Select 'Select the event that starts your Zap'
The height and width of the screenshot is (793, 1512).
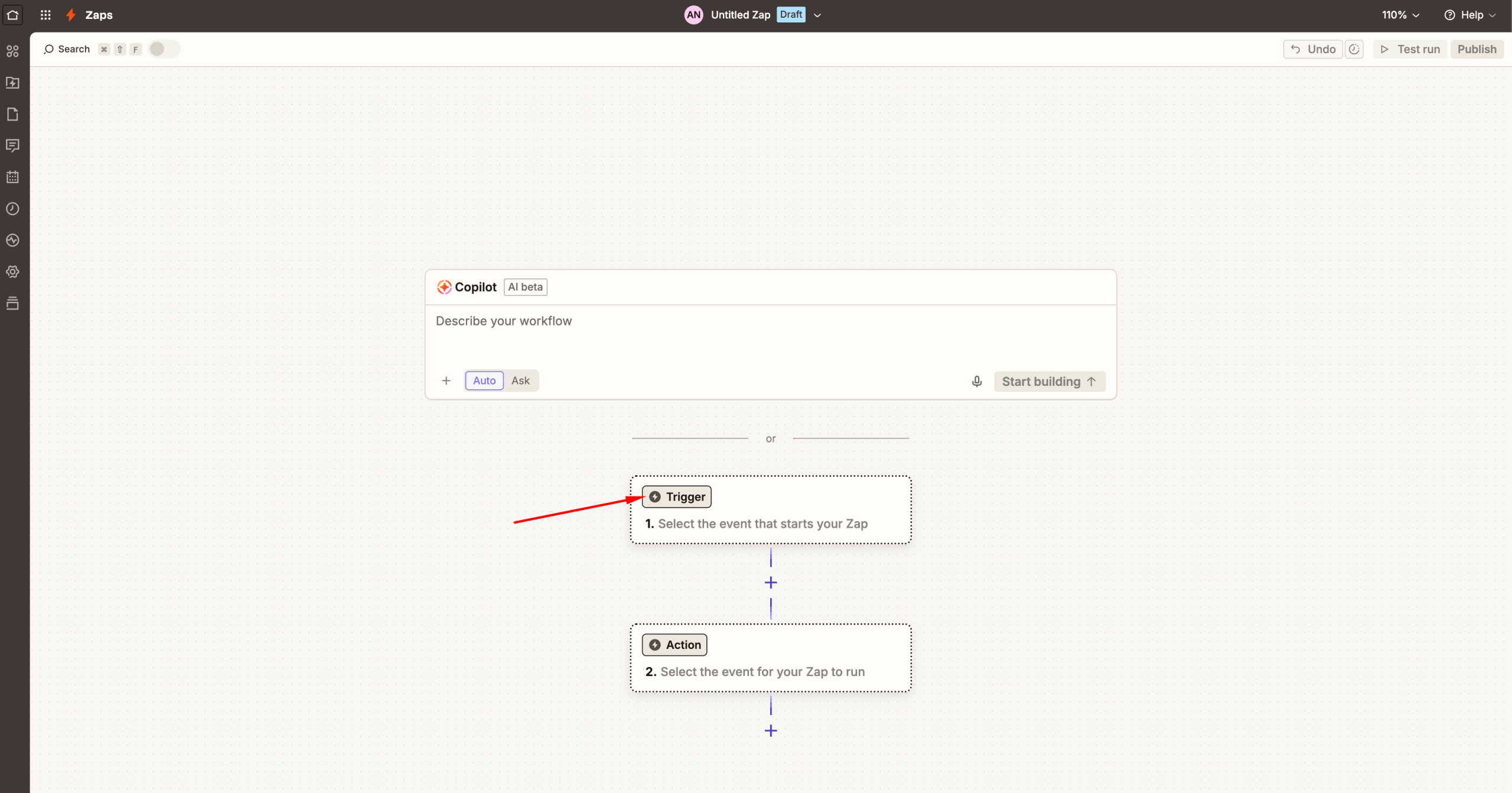[762, 524]
